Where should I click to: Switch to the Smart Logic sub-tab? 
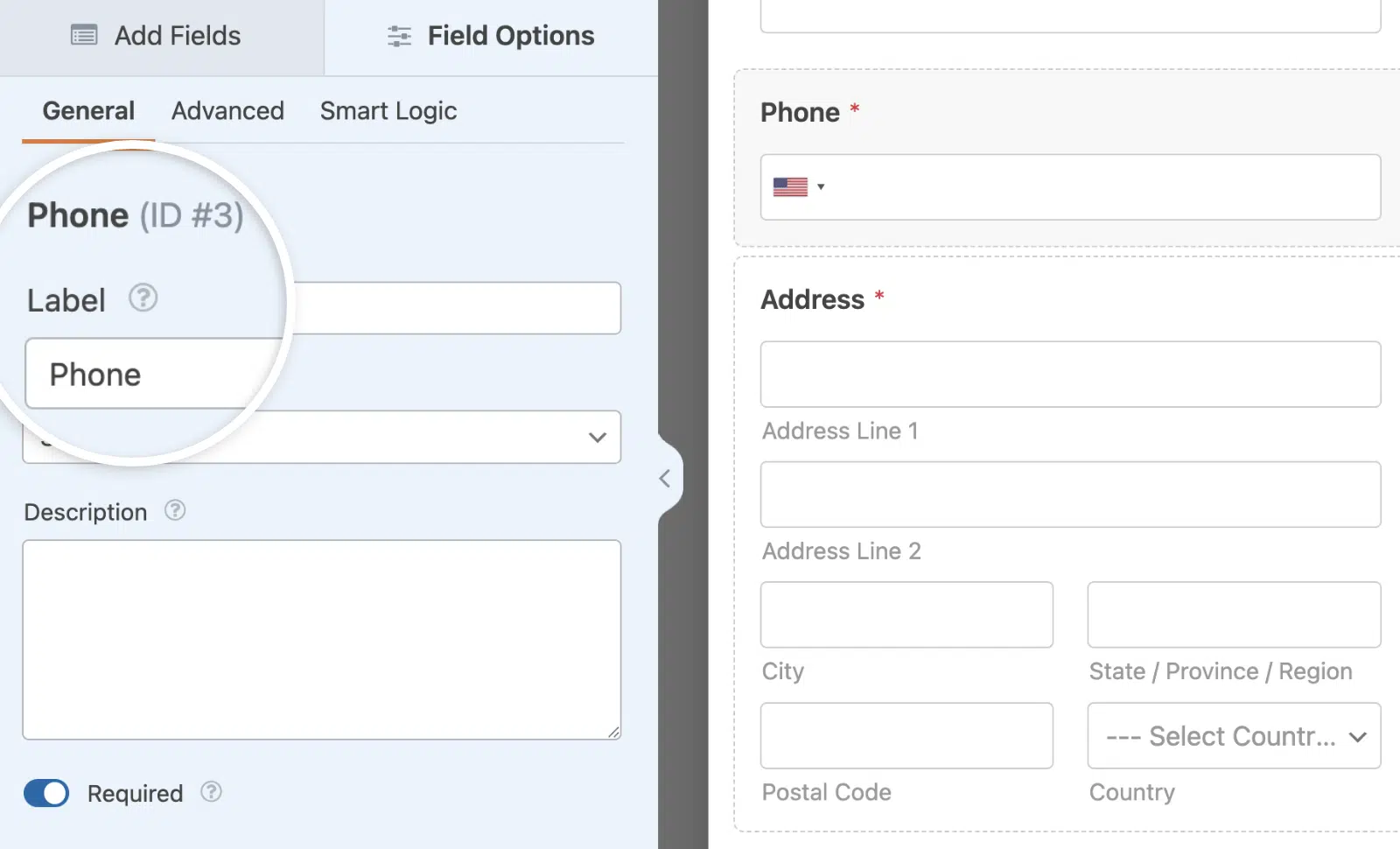point(388,111)
